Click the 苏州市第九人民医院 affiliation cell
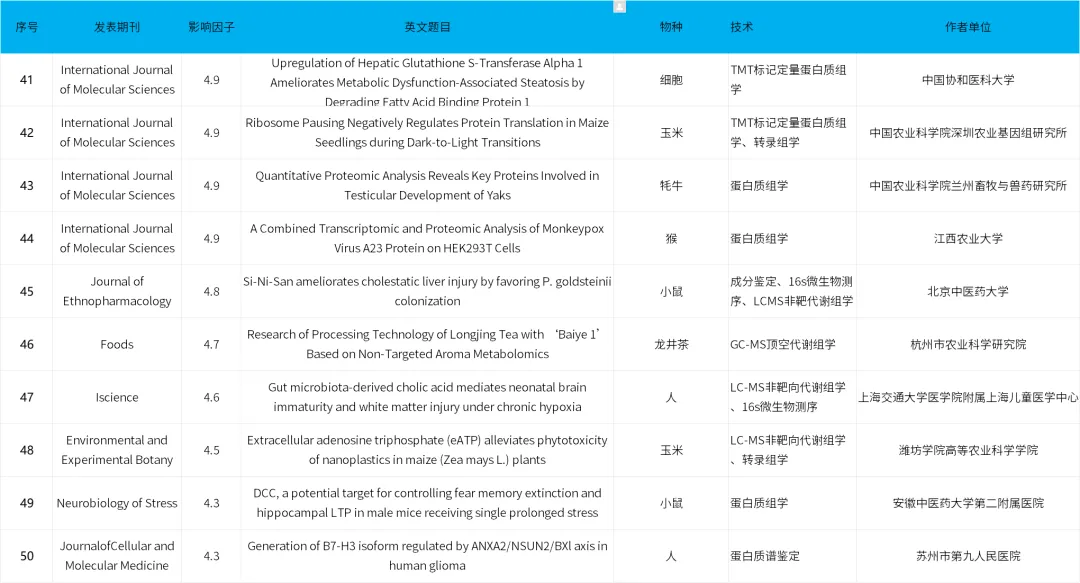The width and height of the screenshot is (1080, 583). 968,555
